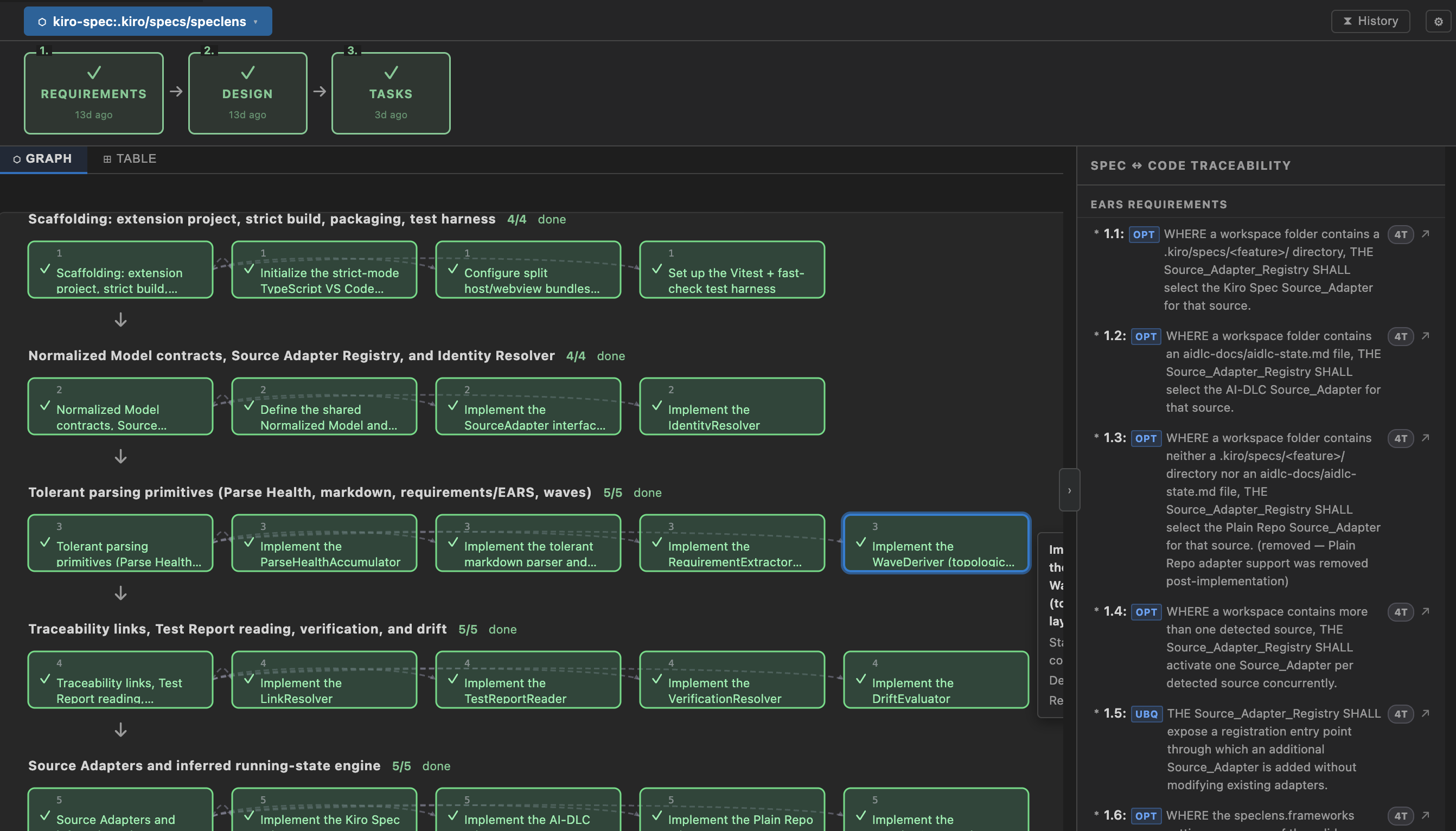1456x831 pixels.
Task: Select Configure split host/webview bundles node
Action: point(528,270)
